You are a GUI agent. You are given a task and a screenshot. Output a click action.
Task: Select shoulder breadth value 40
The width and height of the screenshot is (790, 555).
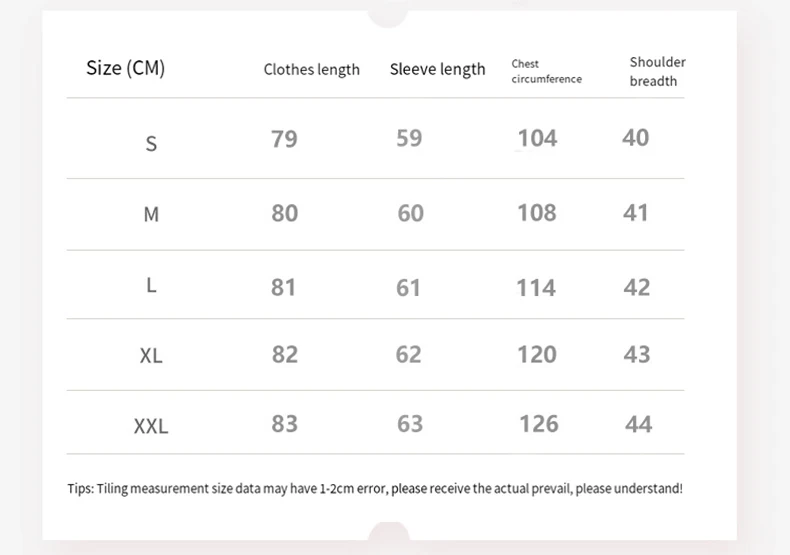click(x=635, y=138)
